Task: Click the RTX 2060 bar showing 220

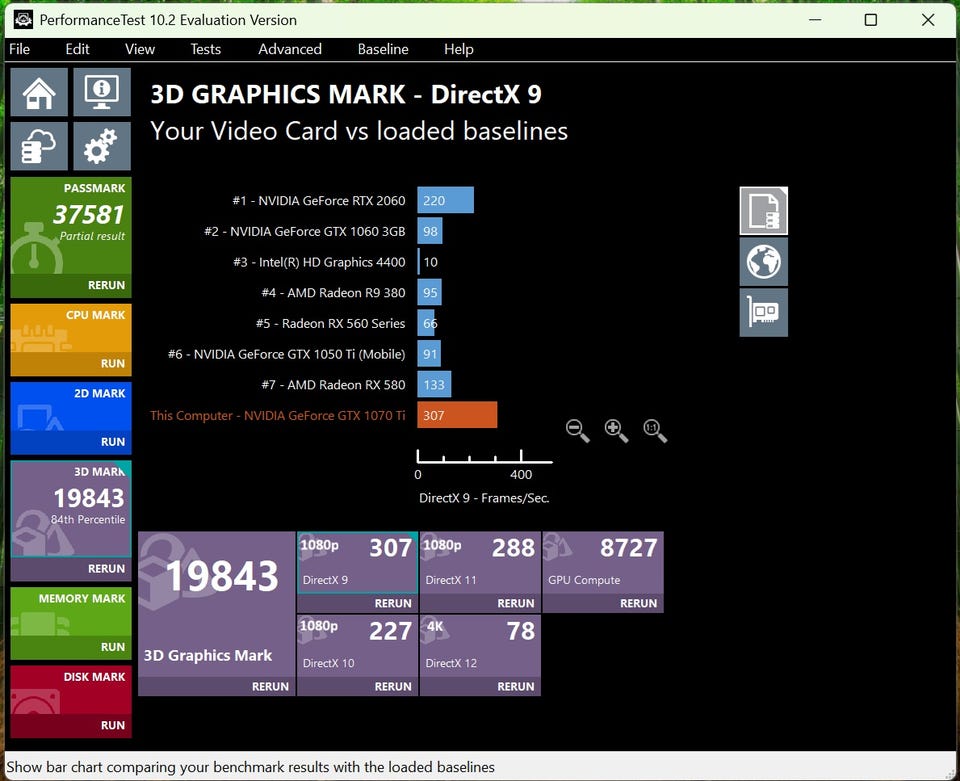Action: click(446, 200)
